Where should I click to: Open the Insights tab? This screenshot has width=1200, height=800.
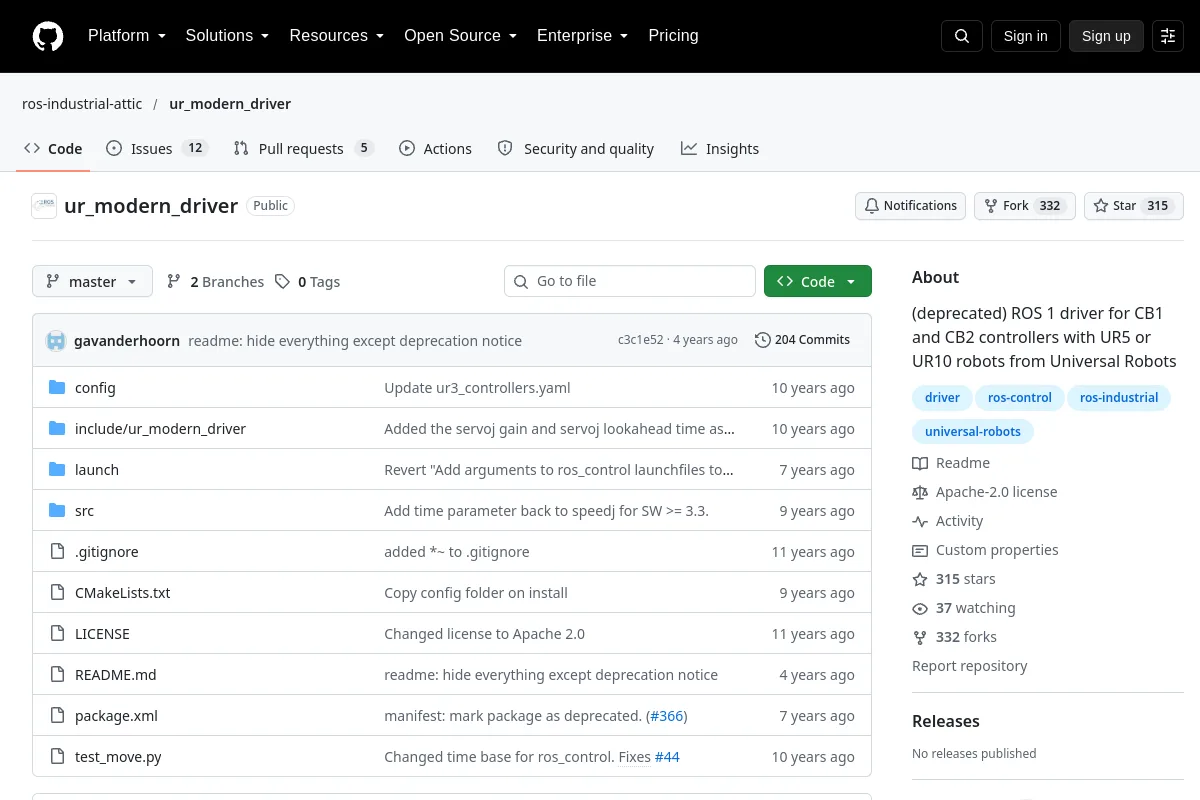pos(720,149)
